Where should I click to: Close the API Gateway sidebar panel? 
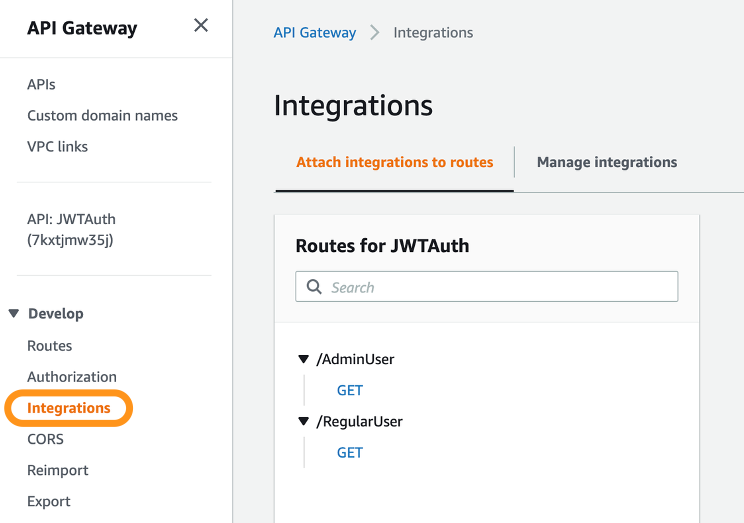point(201,26)
